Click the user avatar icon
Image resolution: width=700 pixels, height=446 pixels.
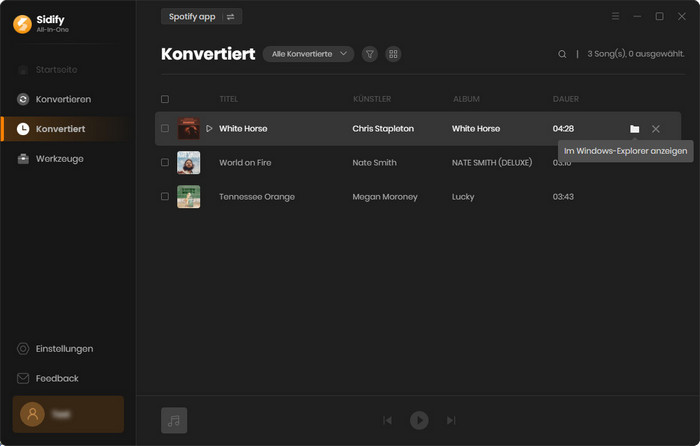pos(32,414)
